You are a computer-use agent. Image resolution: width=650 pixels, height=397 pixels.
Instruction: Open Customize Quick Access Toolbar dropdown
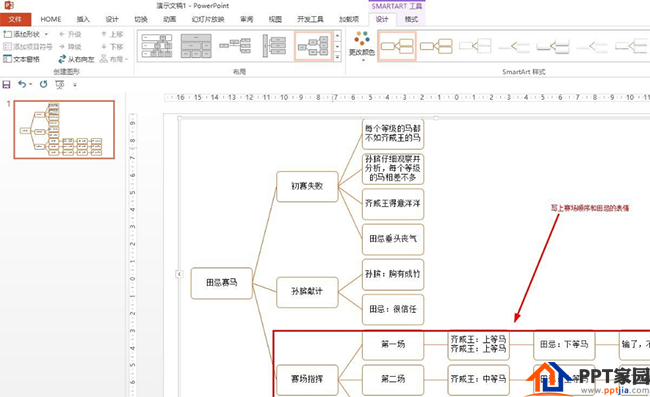[75, 85]
